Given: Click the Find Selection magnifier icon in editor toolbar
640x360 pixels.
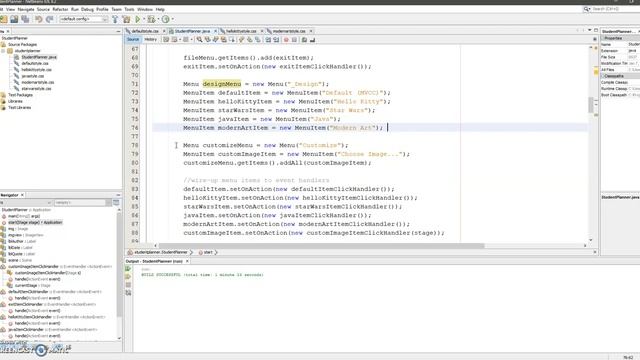Looking at the screenshot, I should [199, 40].
